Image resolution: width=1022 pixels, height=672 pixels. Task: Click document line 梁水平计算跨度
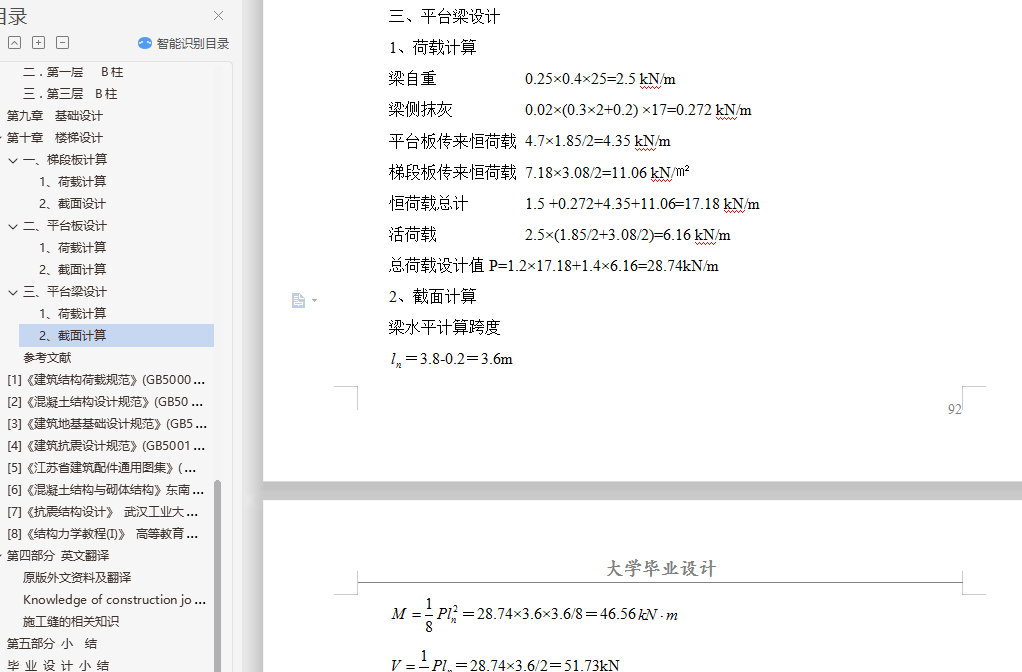(x=444, y=327)
